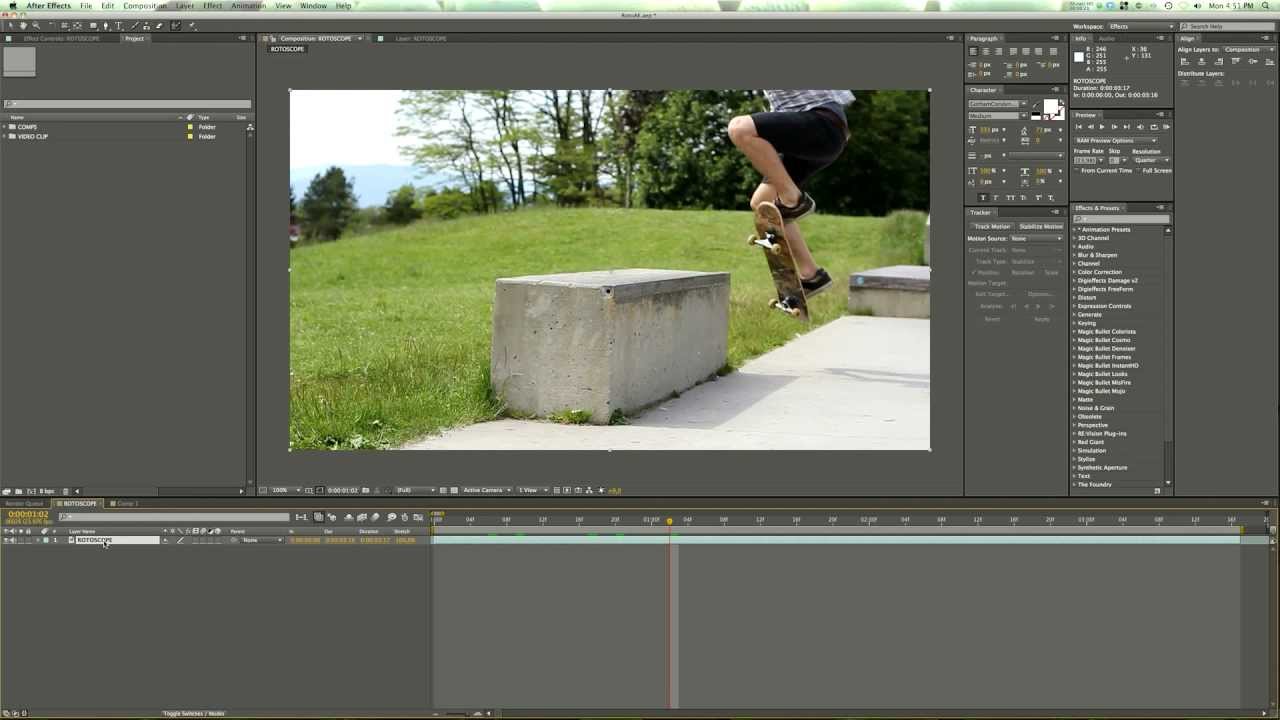Select the Clone Stamp tool
This screenshot has height=720, width=1280.
[x=146, y=25]
